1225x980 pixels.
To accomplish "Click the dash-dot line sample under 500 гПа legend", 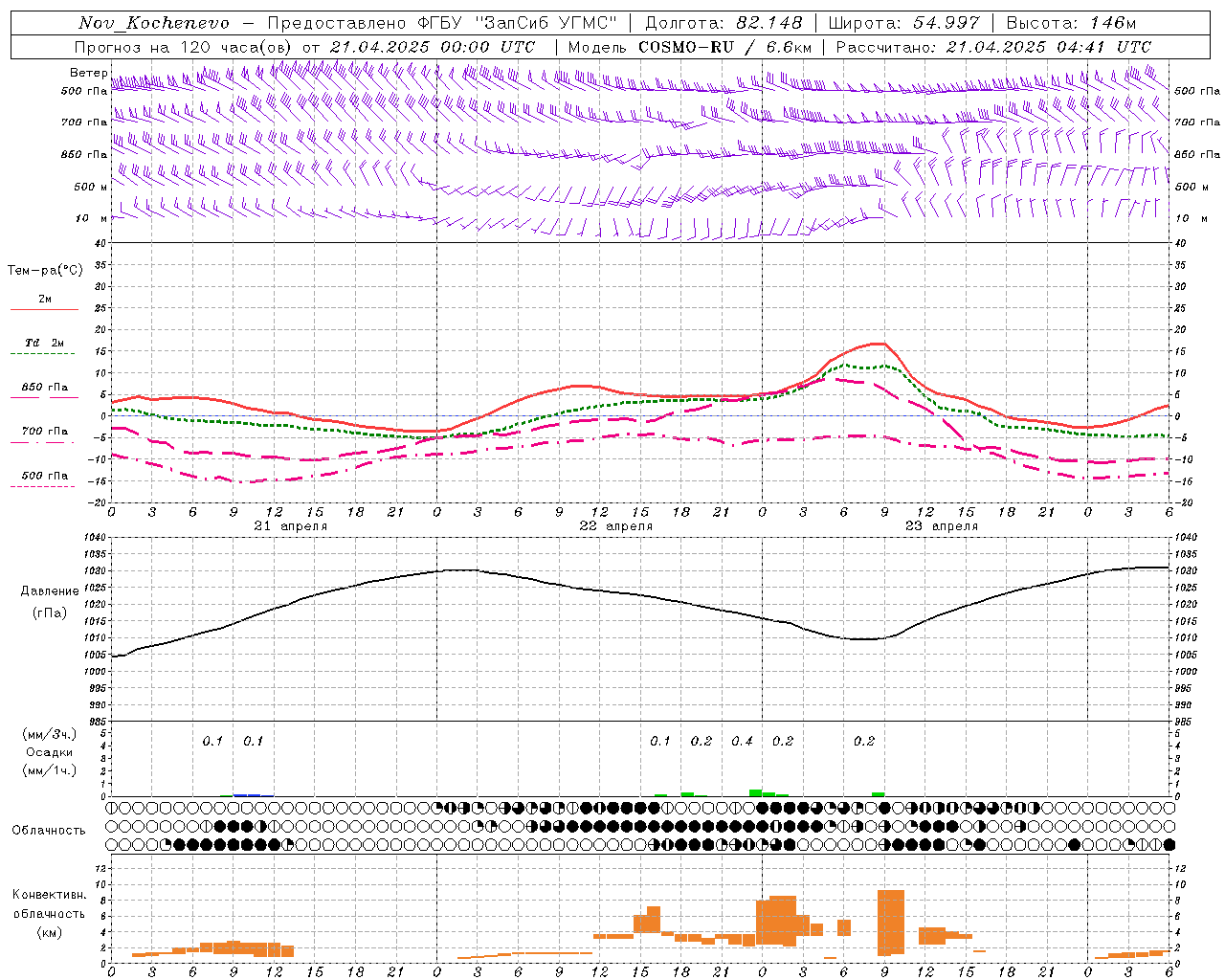I will [x=44, y=487].
